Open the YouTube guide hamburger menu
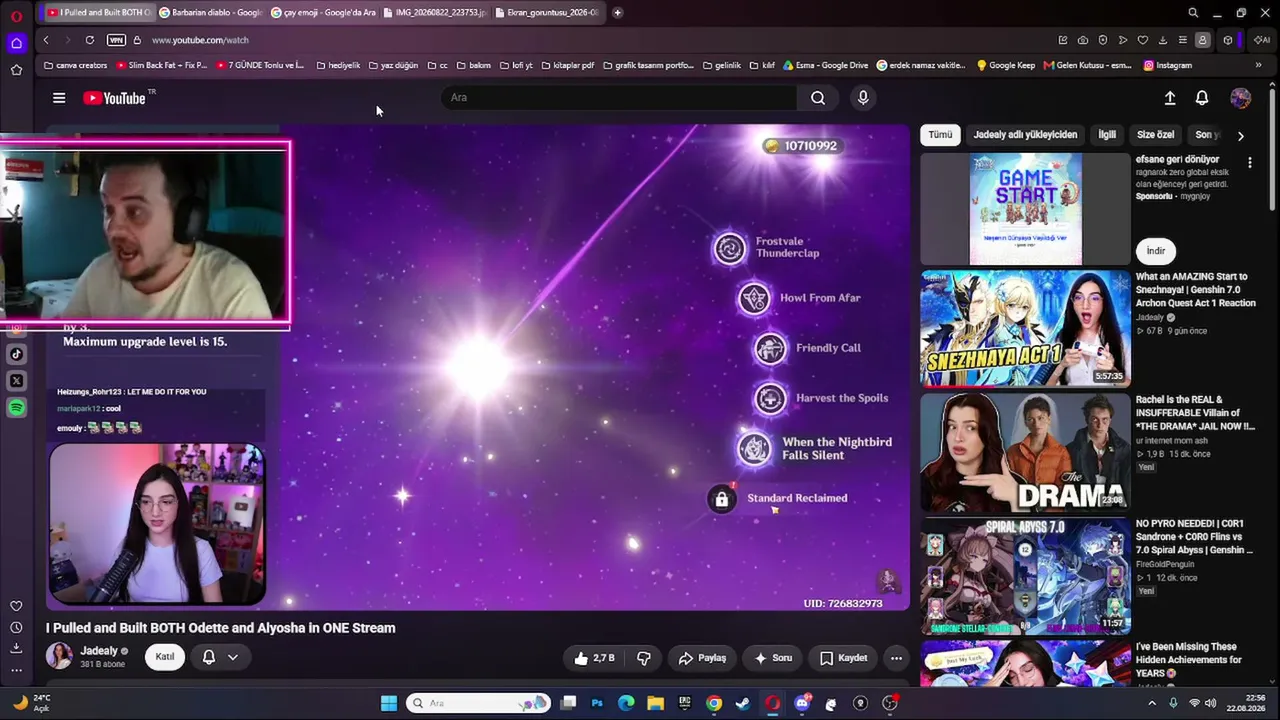1280x720 pixels. [59, 98]
